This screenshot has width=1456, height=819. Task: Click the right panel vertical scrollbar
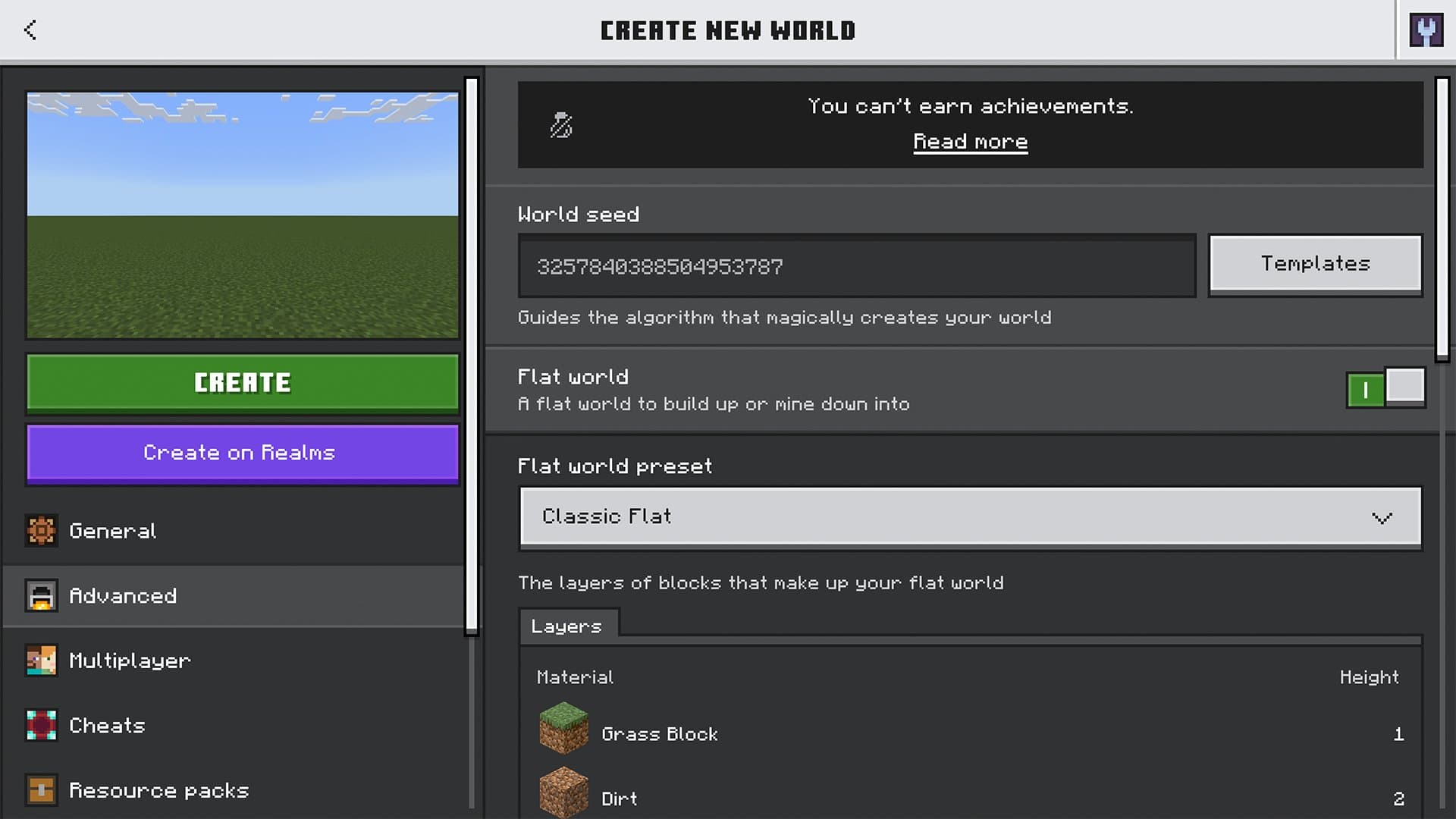[x=1442, y=220]
